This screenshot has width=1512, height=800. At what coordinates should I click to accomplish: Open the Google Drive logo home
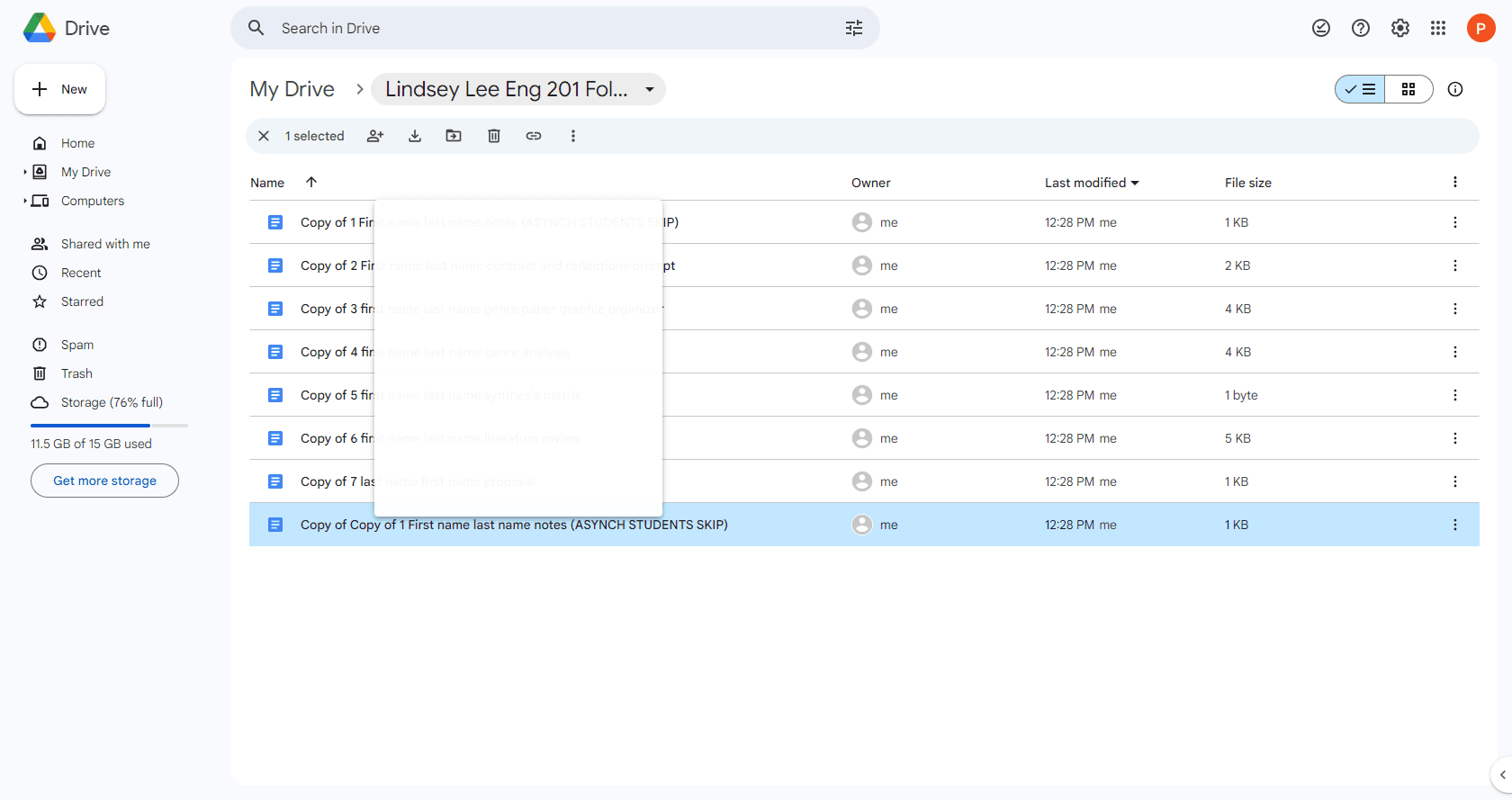click(66, 28)
